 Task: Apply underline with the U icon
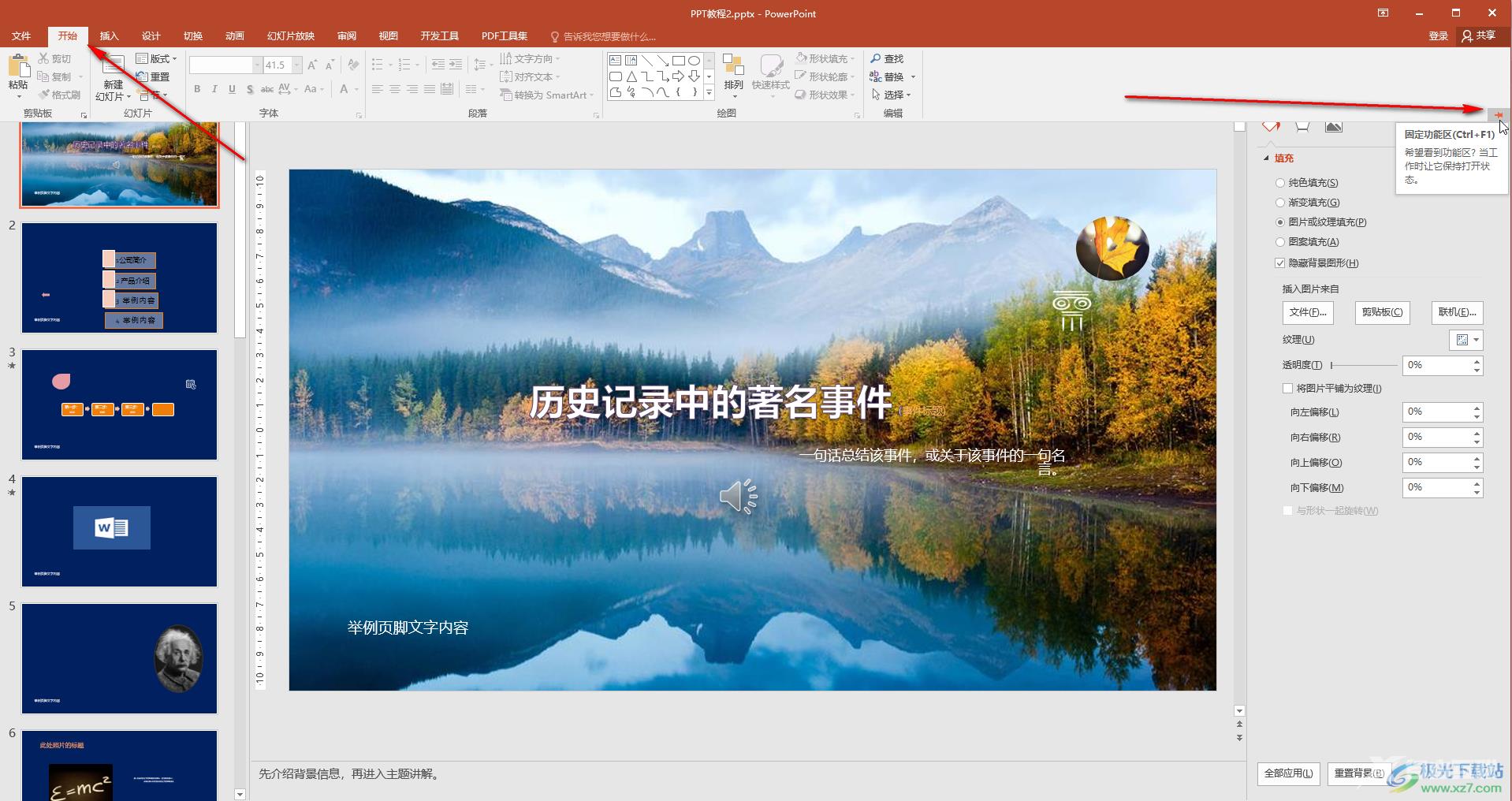pyautogui.click(x=232, y=89)
